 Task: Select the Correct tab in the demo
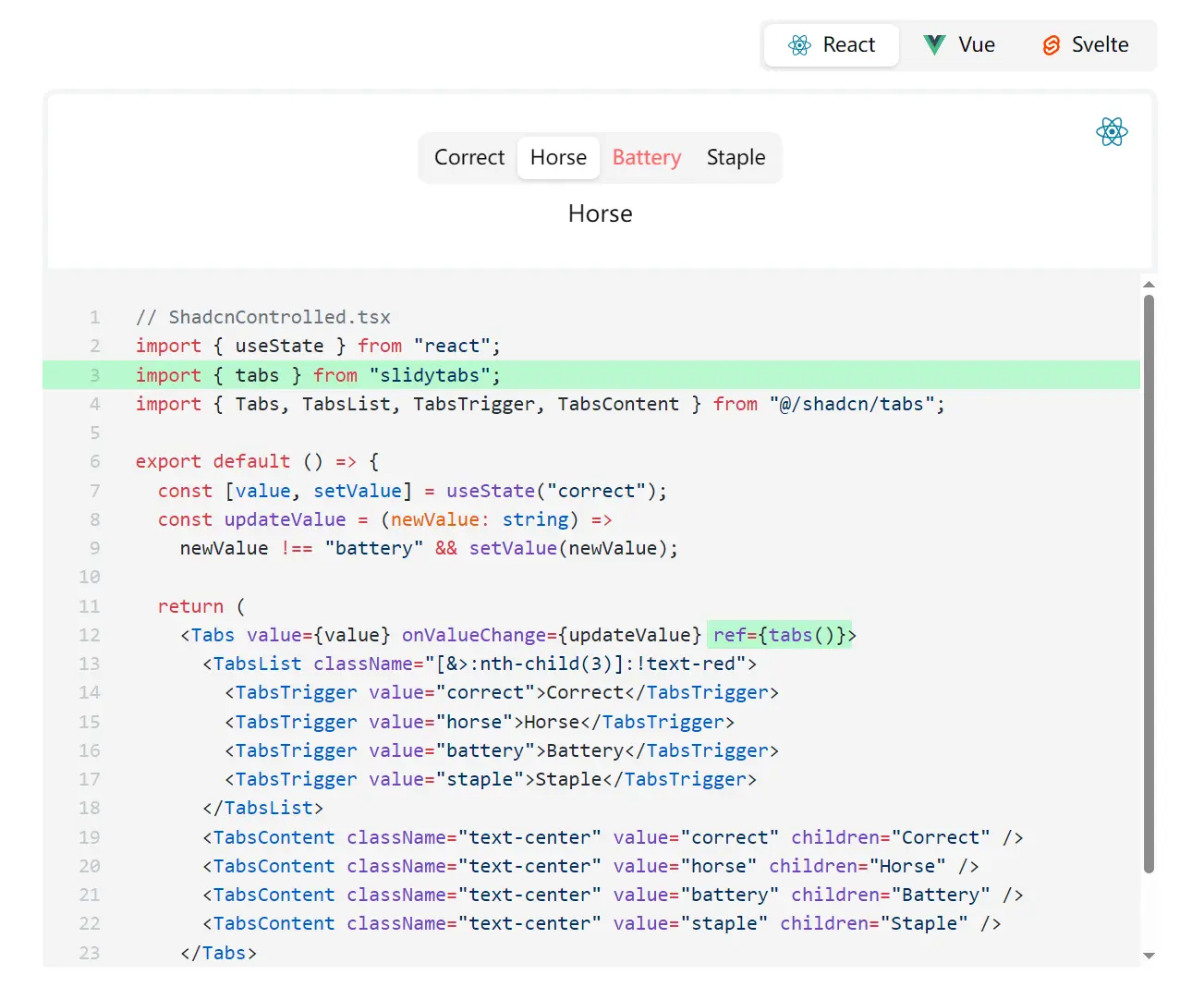click(468, 157)
